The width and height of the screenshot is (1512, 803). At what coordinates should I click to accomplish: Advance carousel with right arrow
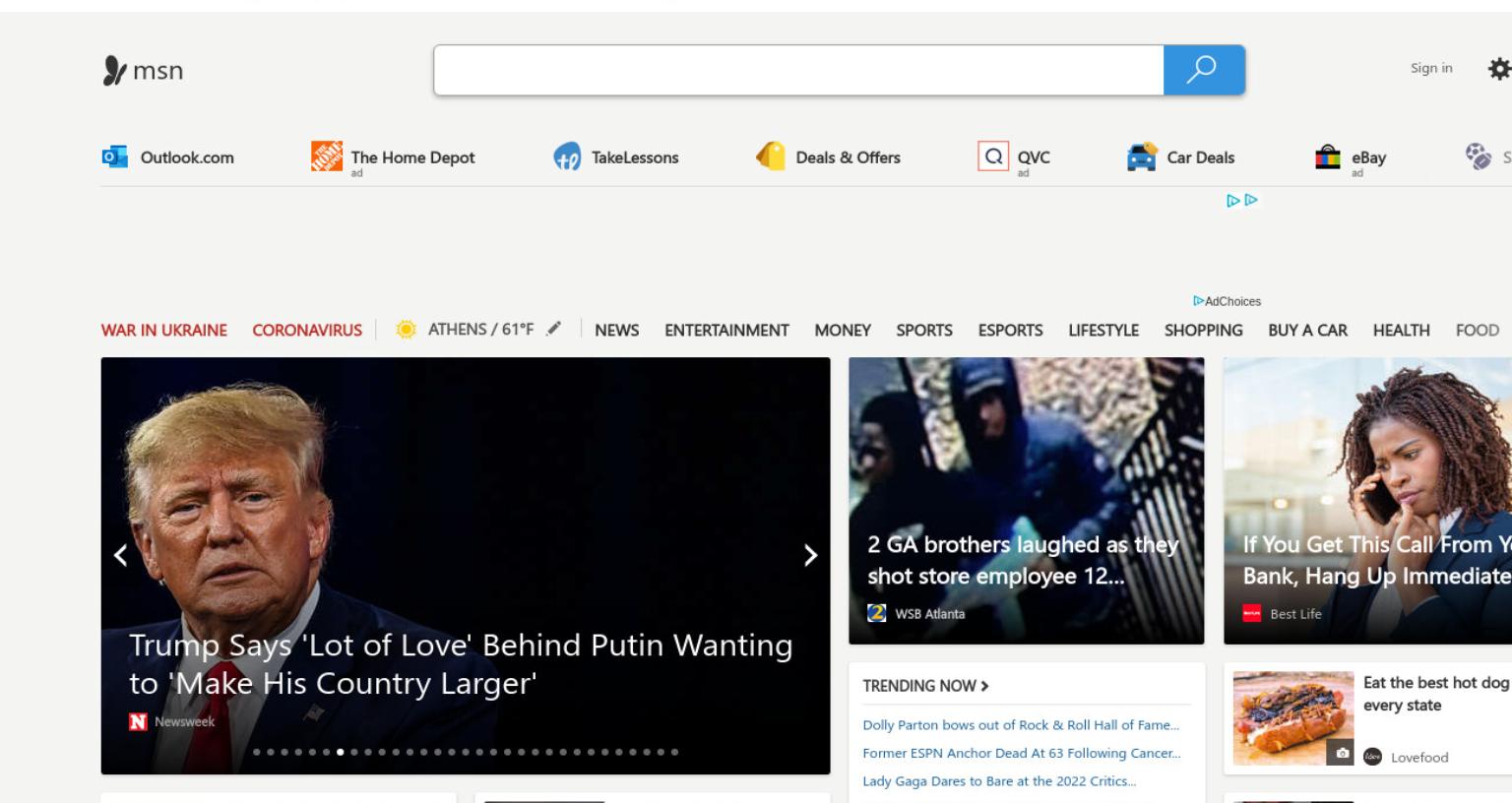(x=810, y=556)
